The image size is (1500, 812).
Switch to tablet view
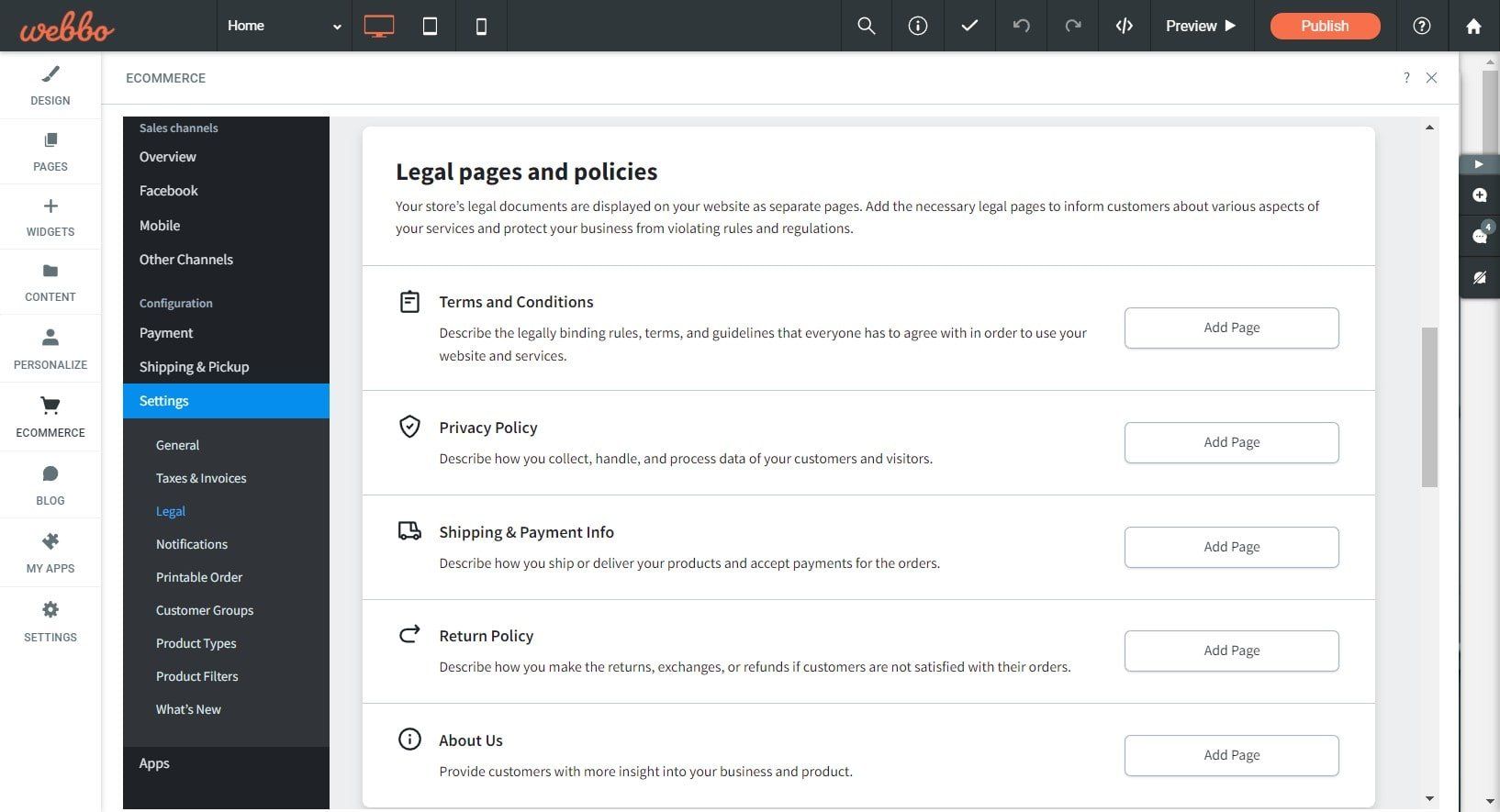(x=430, y=26)
